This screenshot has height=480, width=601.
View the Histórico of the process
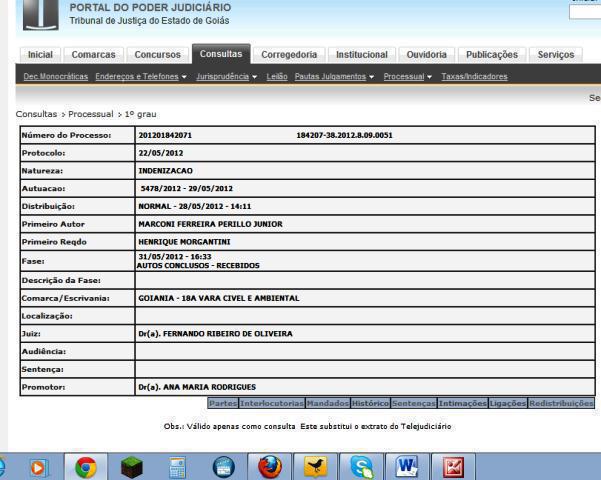pyautogui.click(x=370, y=403)
